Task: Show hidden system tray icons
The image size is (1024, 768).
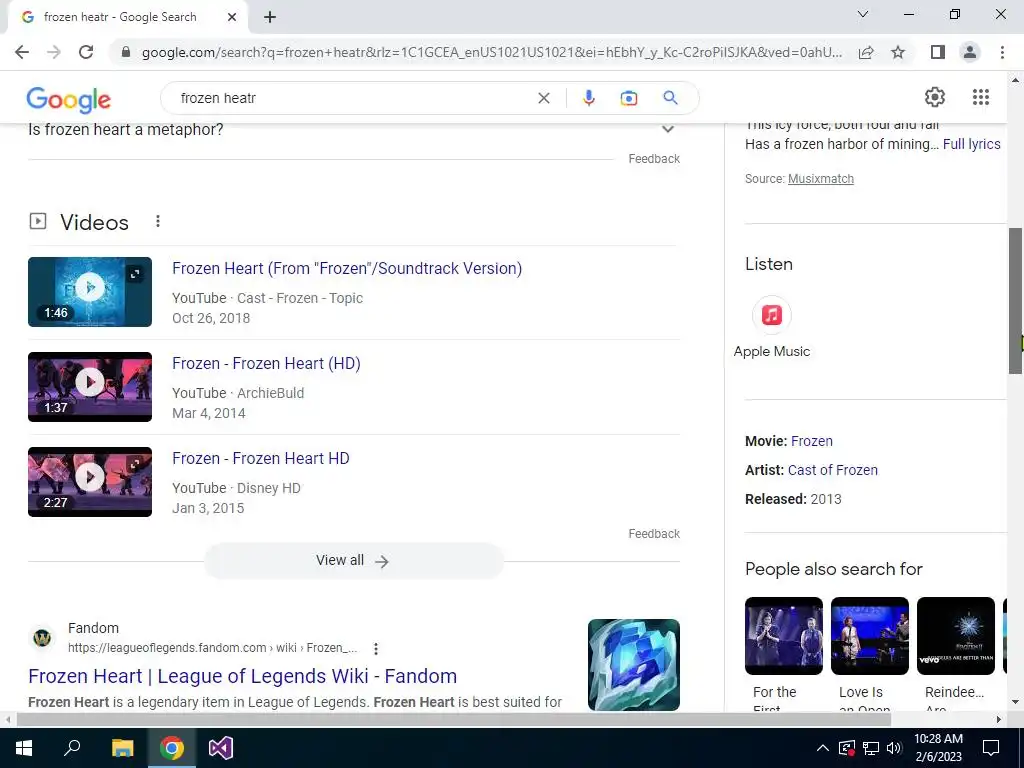Action: coord(823,748)
